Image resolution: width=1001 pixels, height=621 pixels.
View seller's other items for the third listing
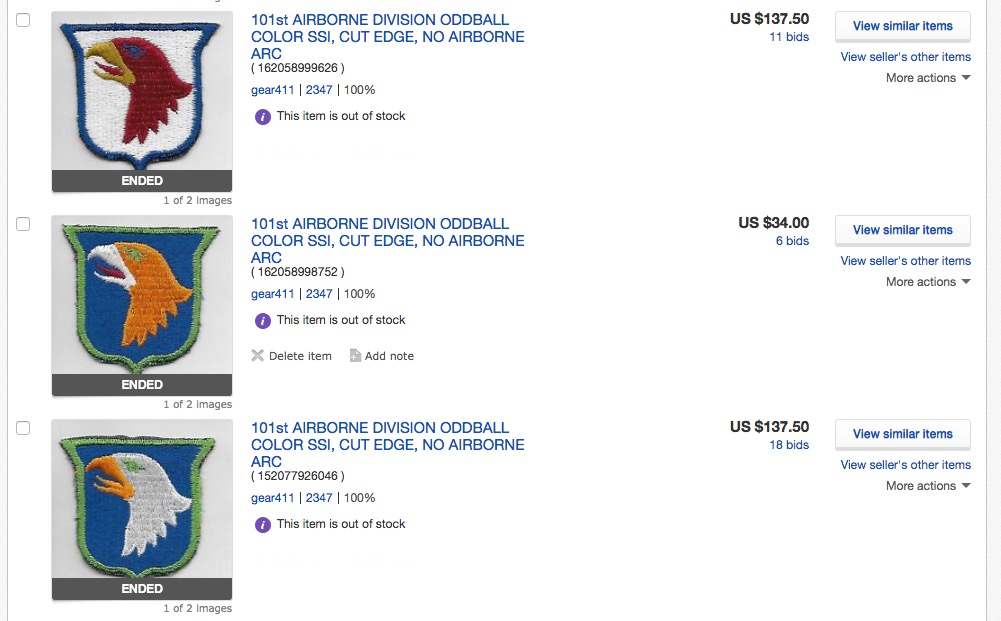(x=905, y=465)
